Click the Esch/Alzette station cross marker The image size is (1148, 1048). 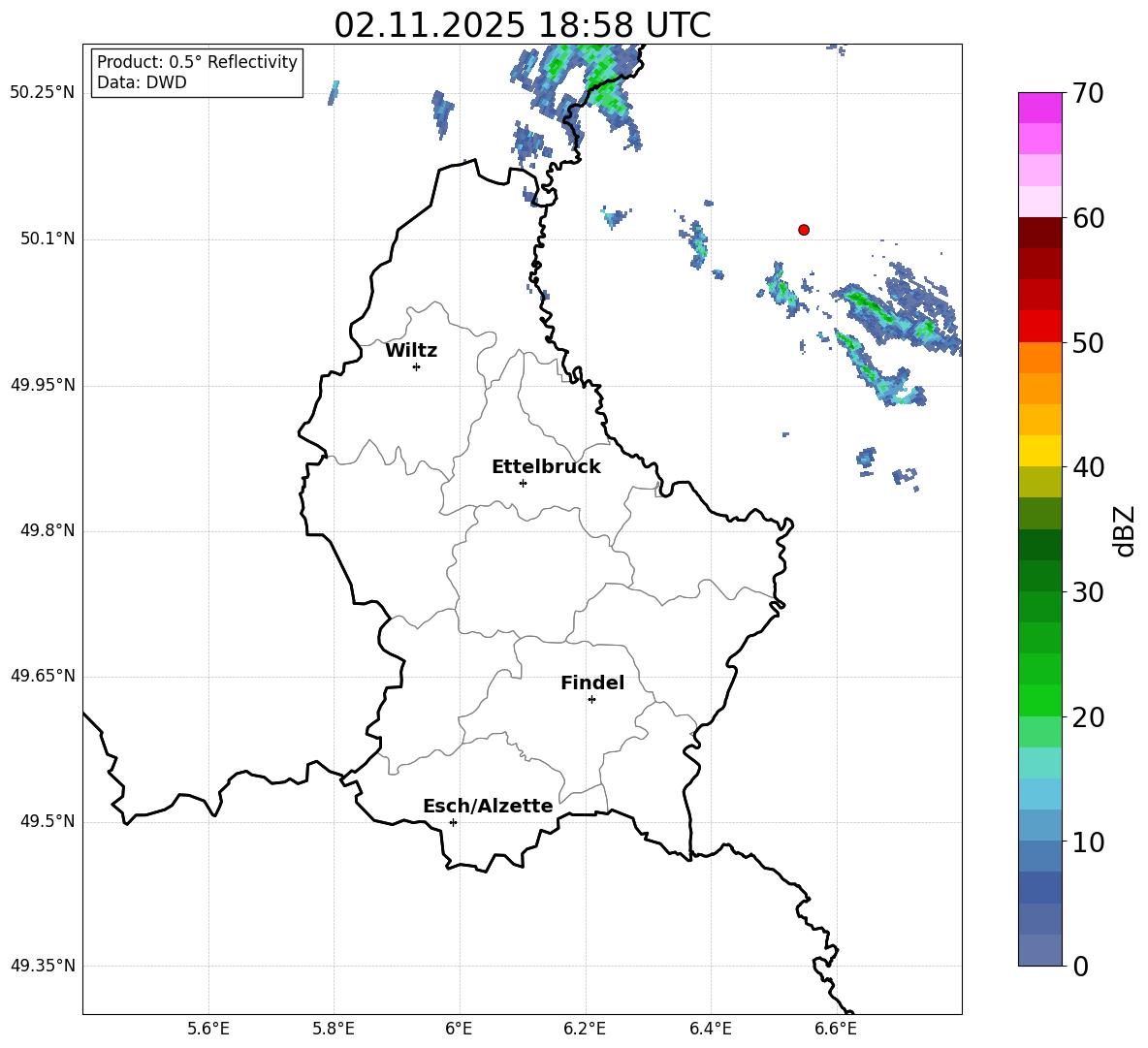(x=453, y=822)
